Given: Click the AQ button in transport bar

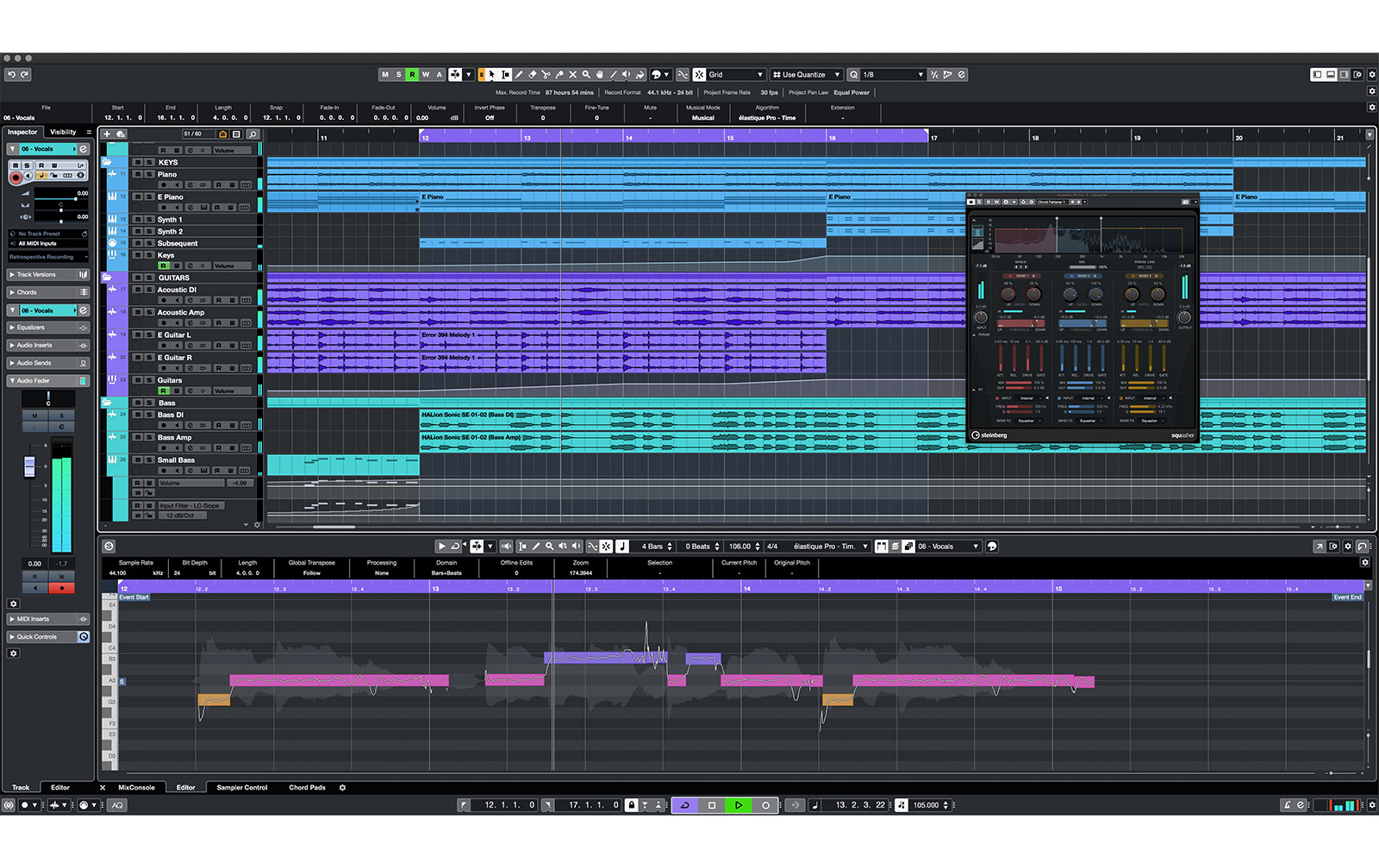Looking at the screenshot, I should tap(117, 805).
